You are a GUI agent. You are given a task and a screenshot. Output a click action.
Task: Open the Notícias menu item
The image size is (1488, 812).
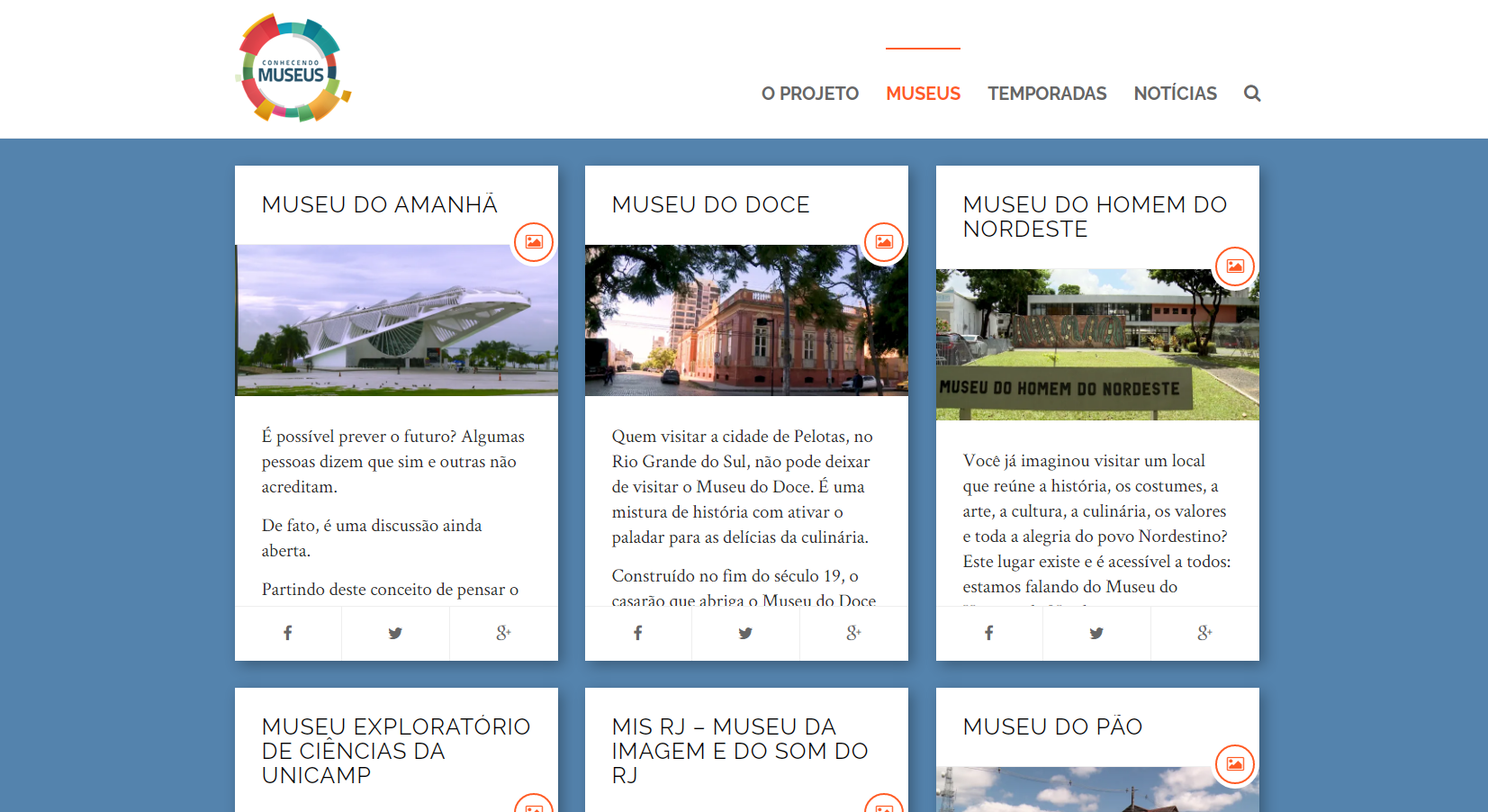coord(1175,94)
